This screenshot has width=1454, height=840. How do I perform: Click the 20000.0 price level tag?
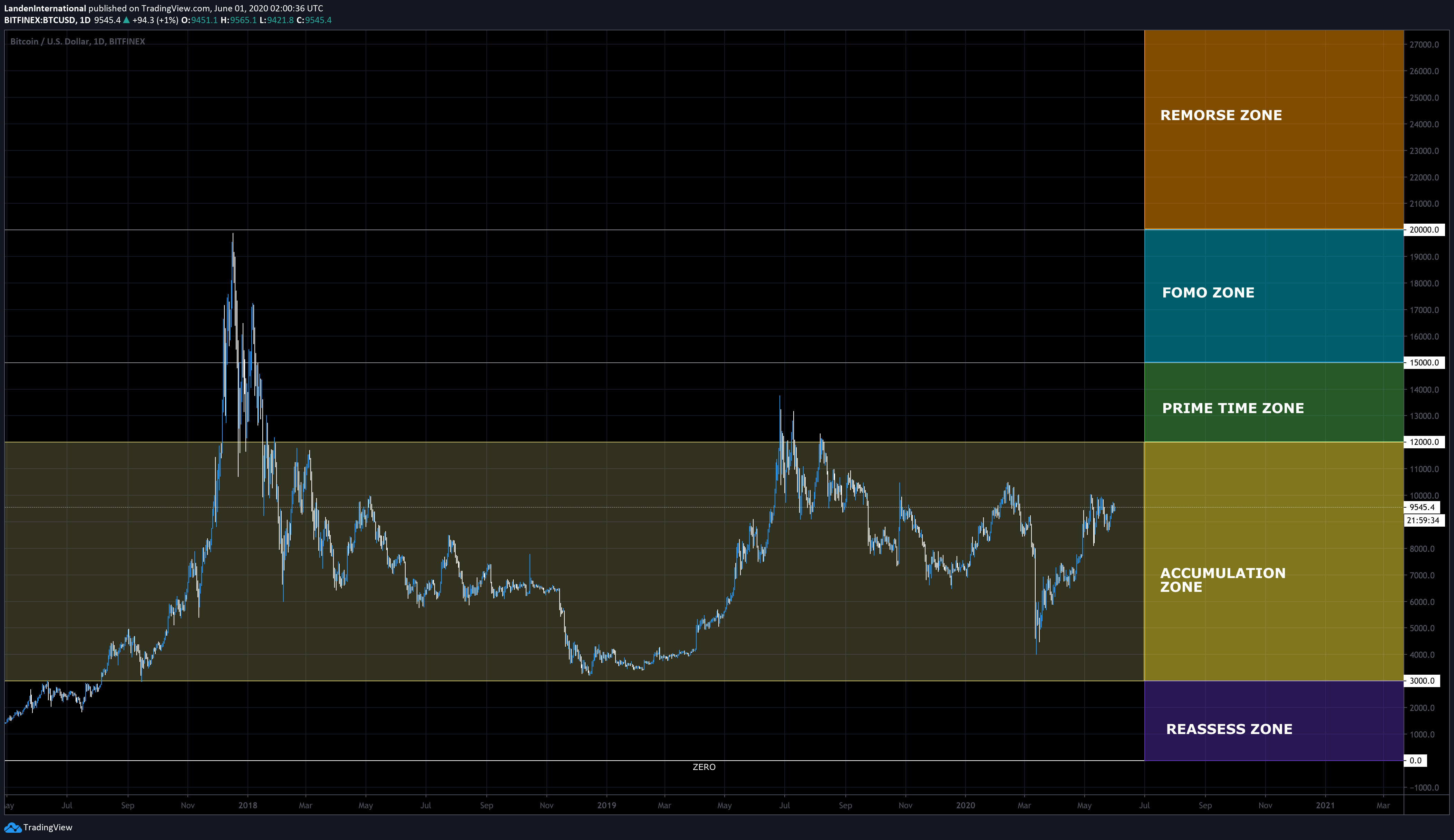1424,229
